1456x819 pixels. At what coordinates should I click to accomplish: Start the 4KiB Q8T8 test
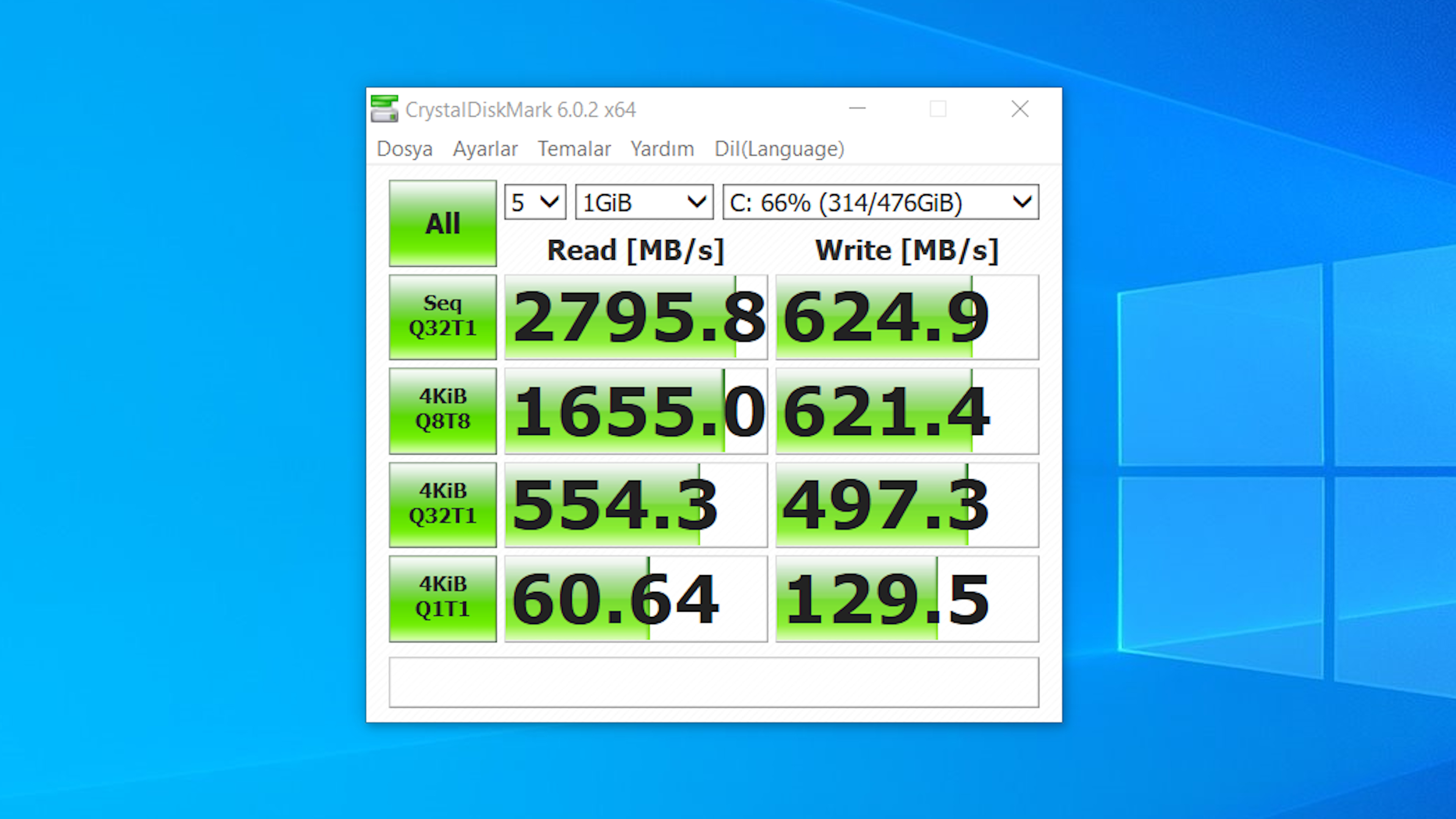(442, 411)
